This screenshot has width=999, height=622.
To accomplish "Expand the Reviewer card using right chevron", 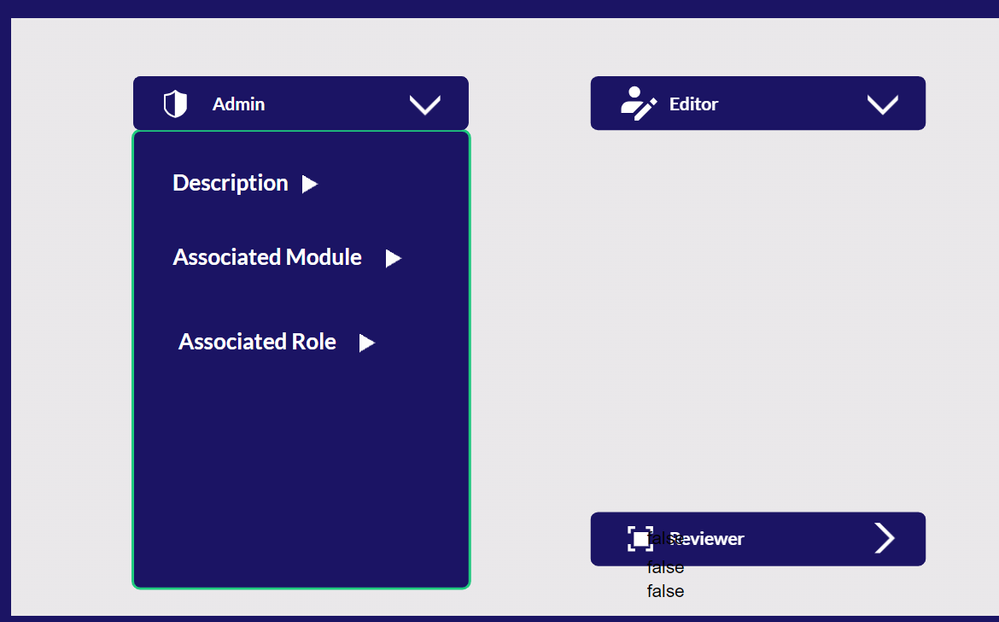I will tap(884, 538).
